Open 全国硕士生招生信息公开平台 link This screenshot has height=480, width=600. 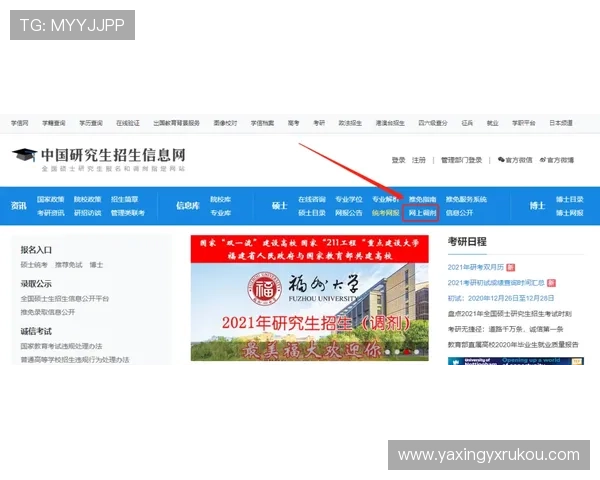pyautogui.click(x=65, y=299)
